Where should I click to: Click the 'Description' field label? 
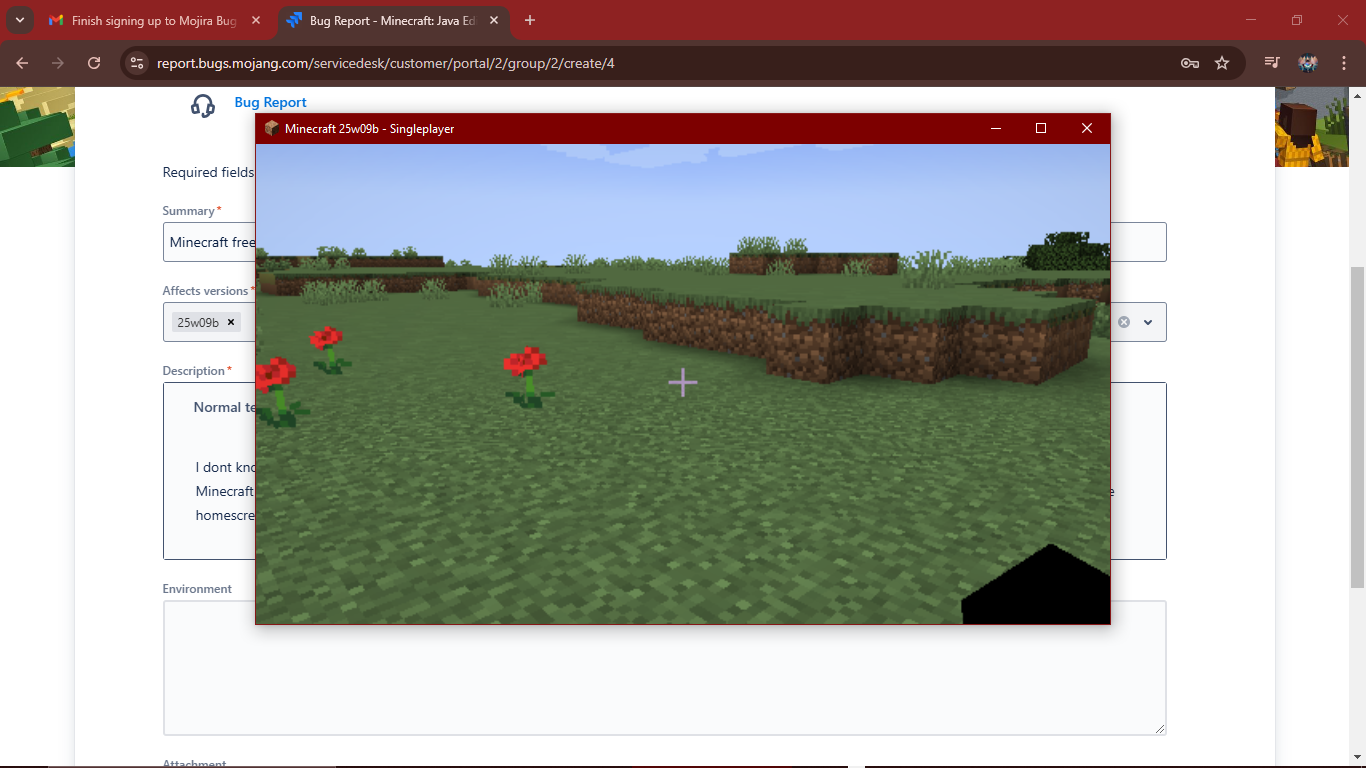point(194,371)
